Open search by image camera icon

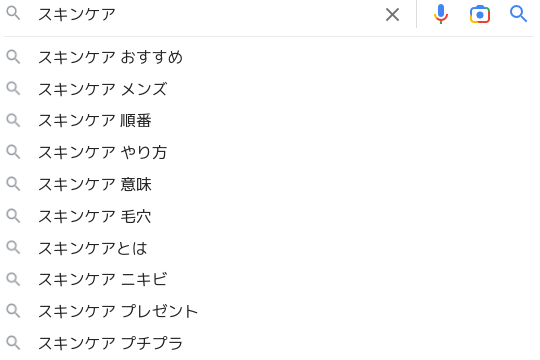point(480,14)
